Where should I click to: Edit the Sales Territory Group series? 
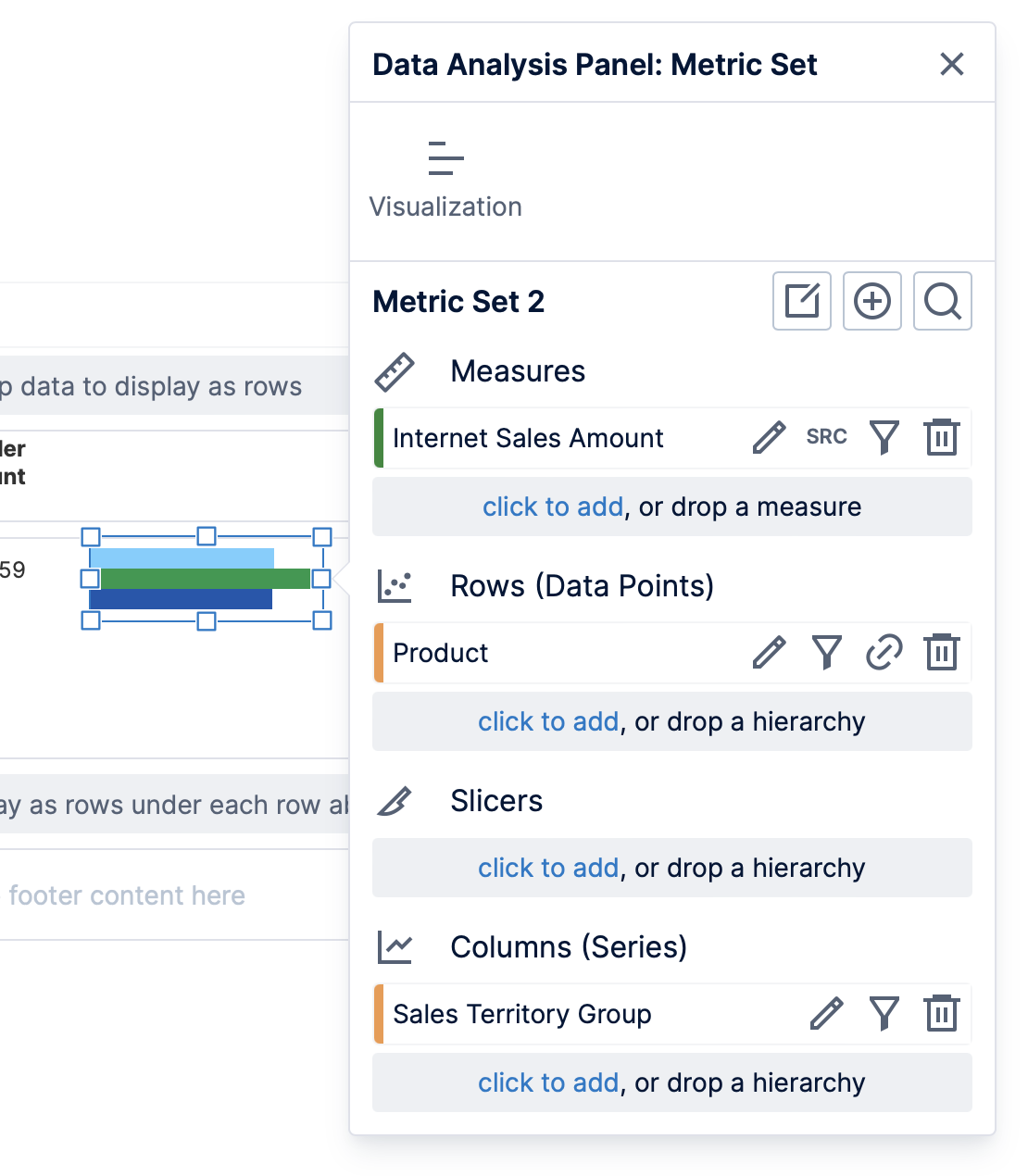(827, 1014)
